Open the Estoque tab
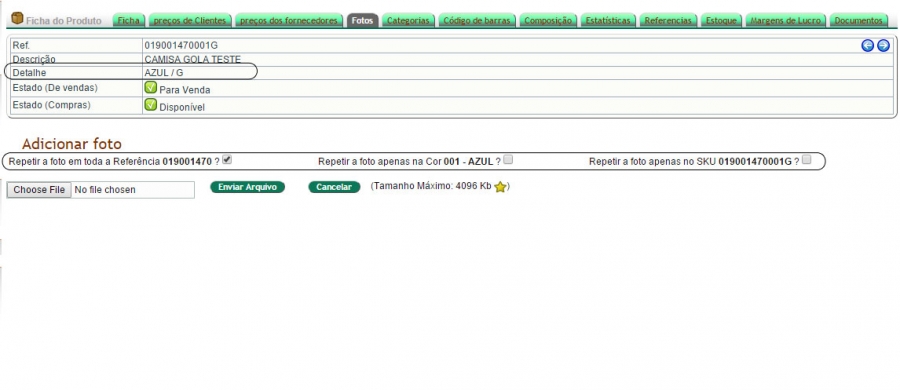900x390 pixels. click(721, 20)
